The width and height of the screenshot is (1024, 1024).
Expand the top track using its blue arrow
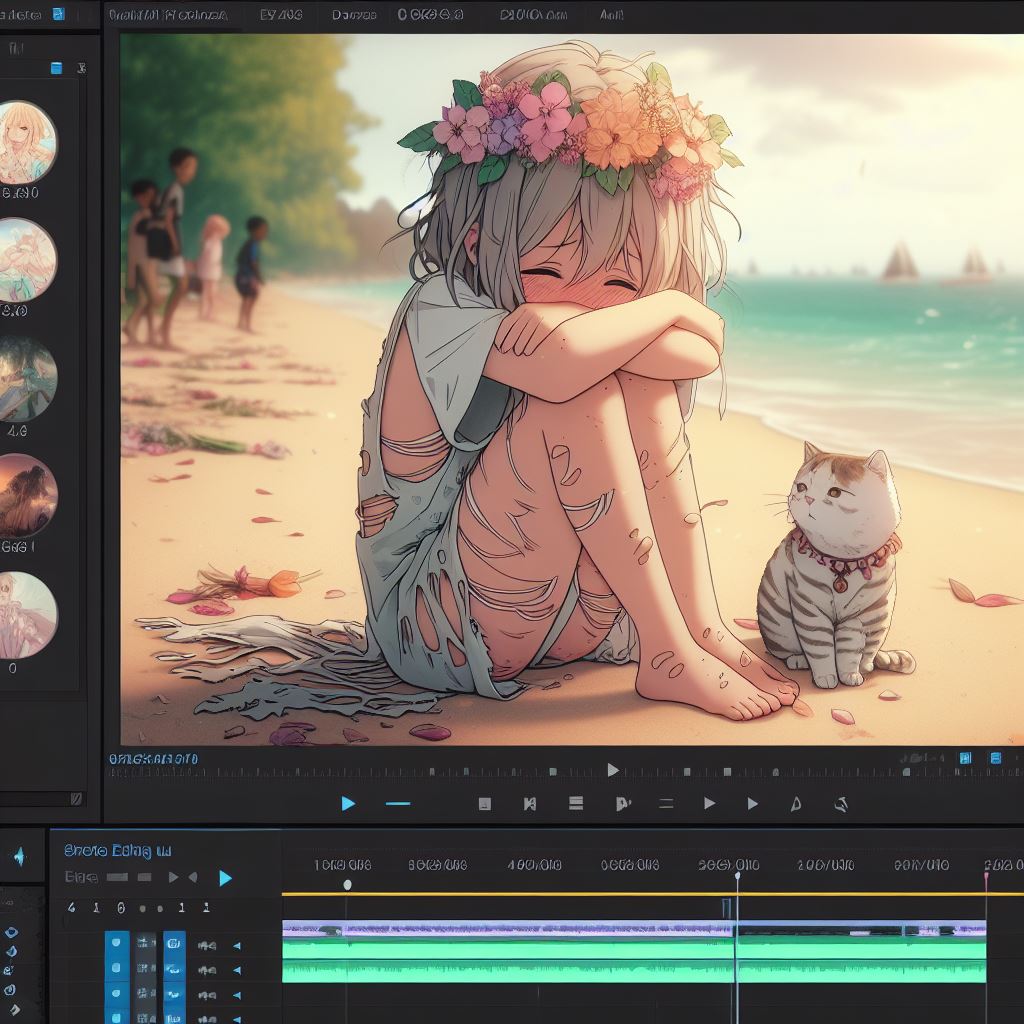[236, 945]
